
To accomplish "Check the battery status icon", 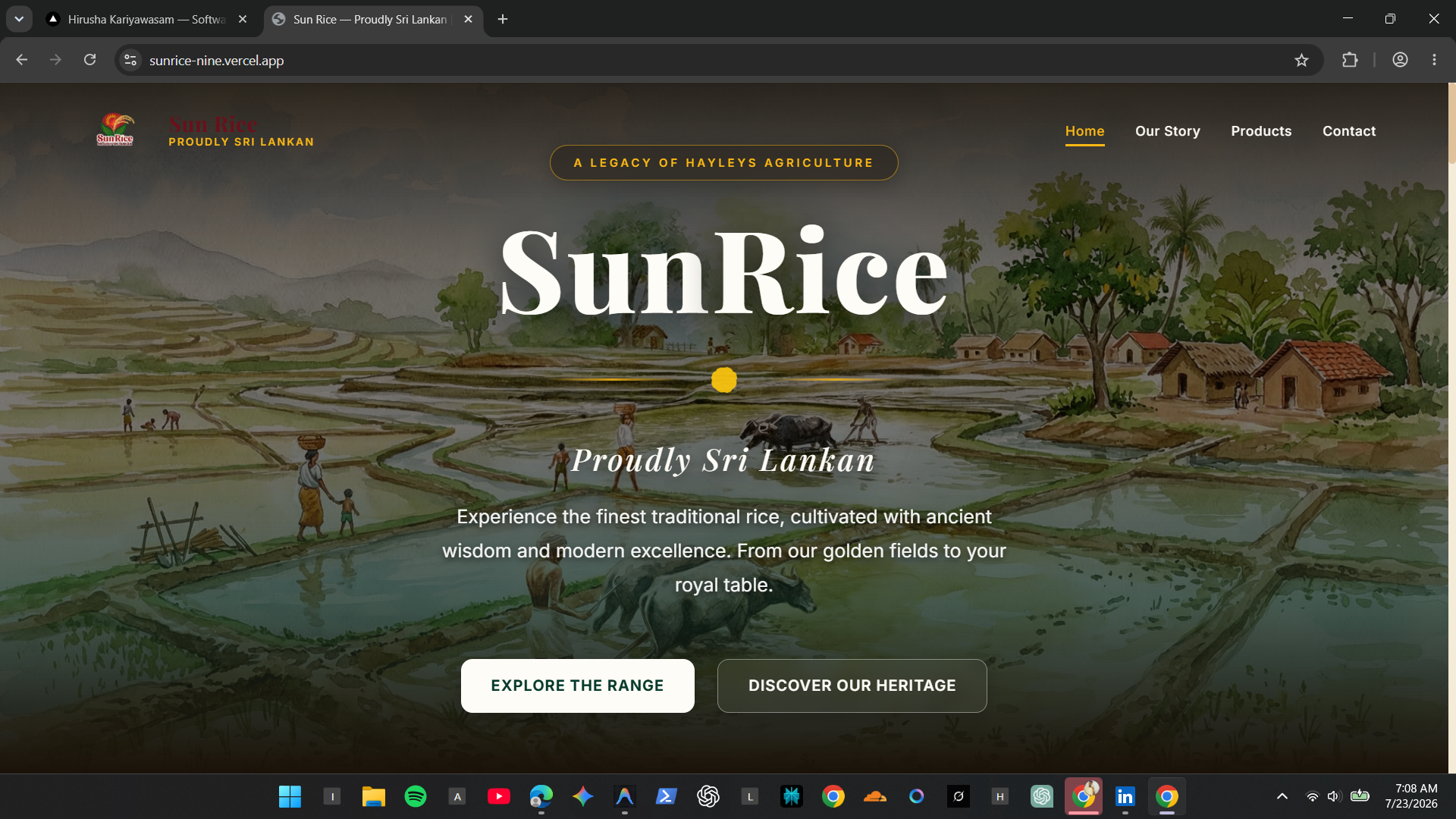I will click(x=1360, y=796).
